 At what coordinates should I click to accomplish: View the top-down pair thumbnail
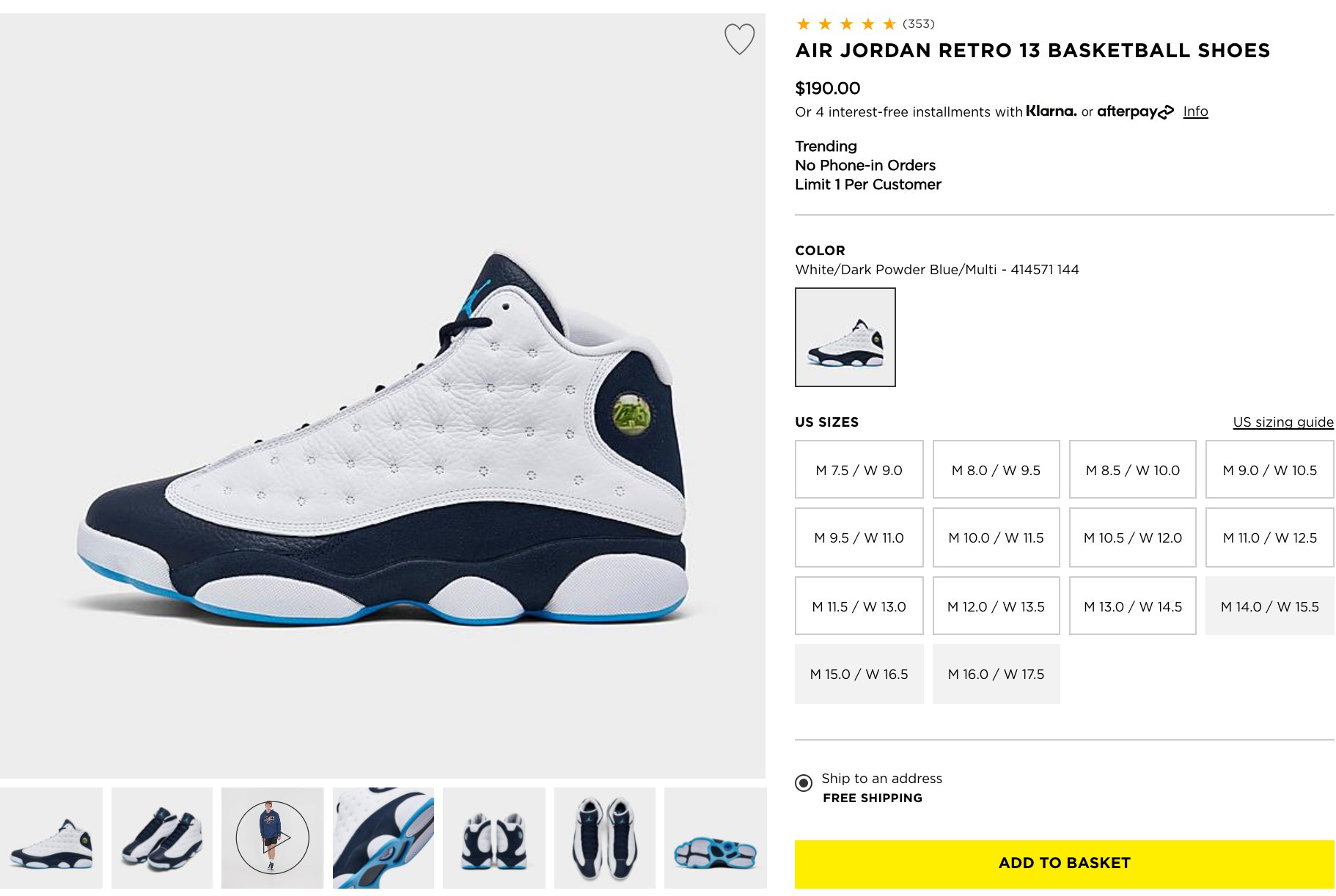pyautogui.click(x=604, y=838)
